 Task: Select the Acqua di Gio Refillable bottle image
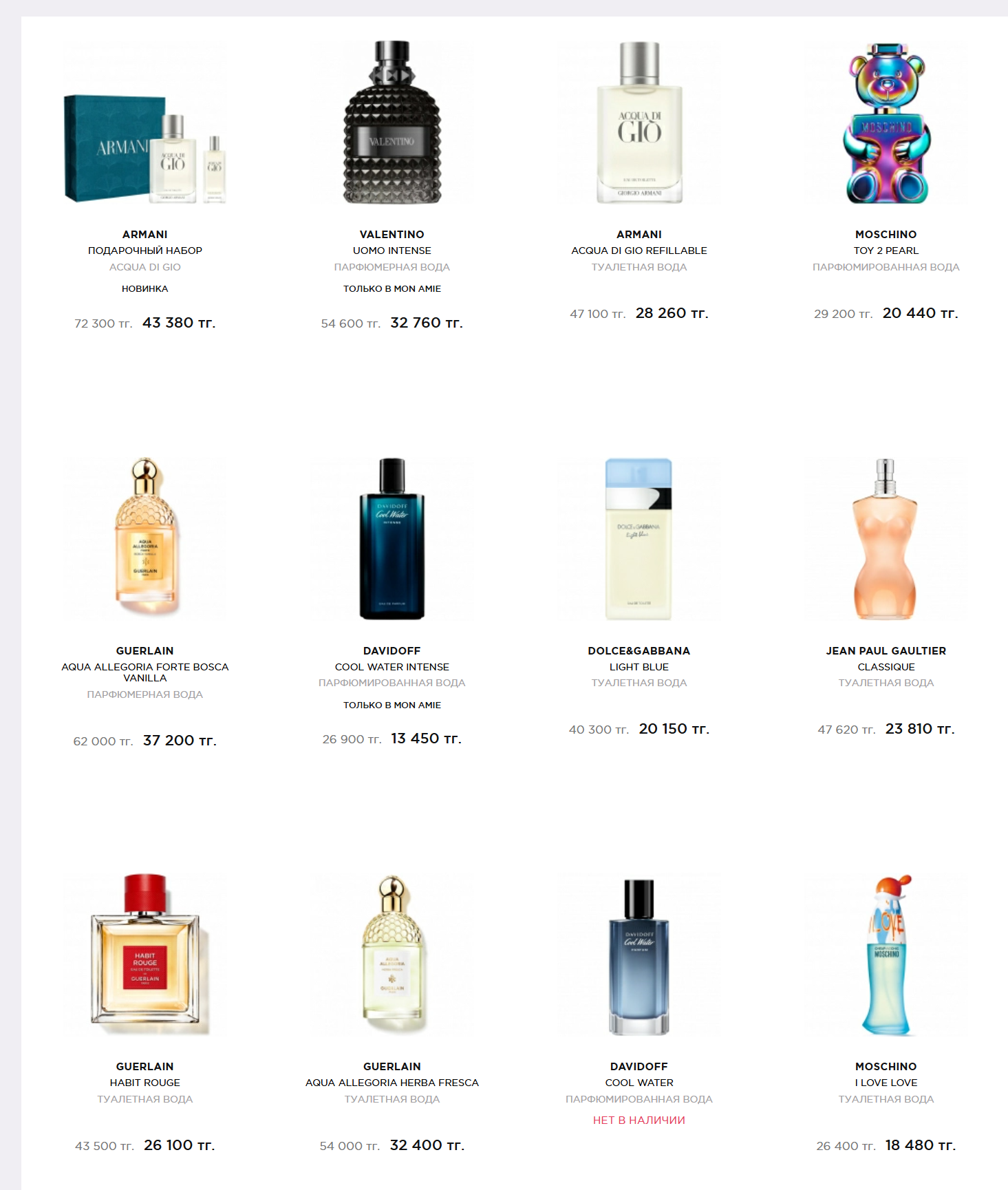[639, 123]
